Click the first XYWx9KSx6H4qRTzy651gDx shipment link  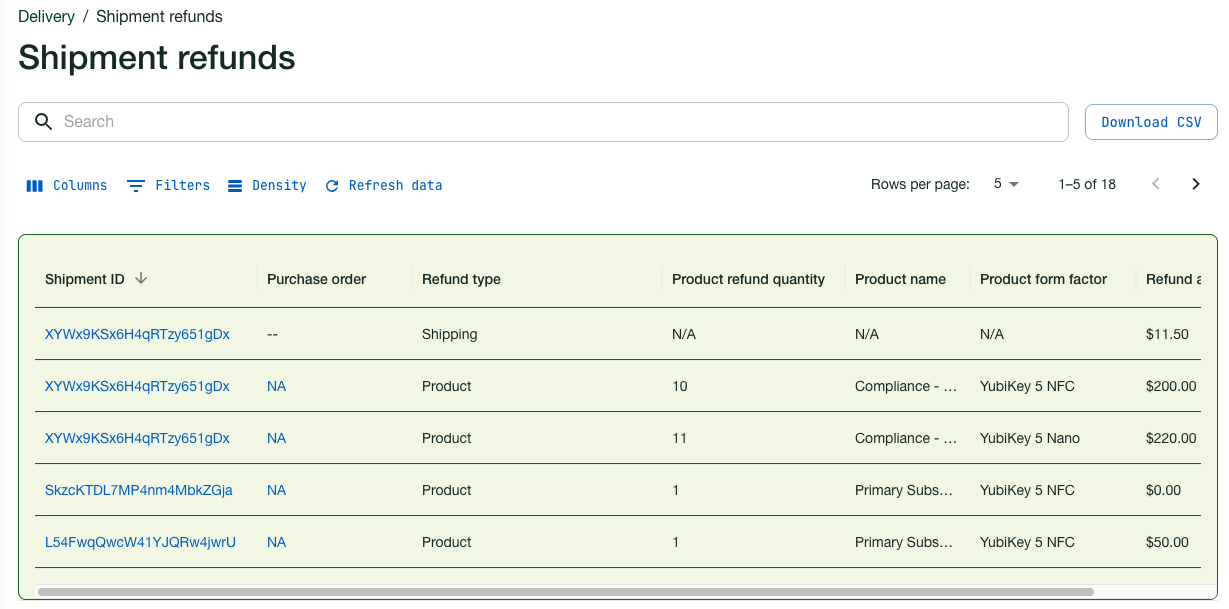pyautogui.click(x=137, y=334)
